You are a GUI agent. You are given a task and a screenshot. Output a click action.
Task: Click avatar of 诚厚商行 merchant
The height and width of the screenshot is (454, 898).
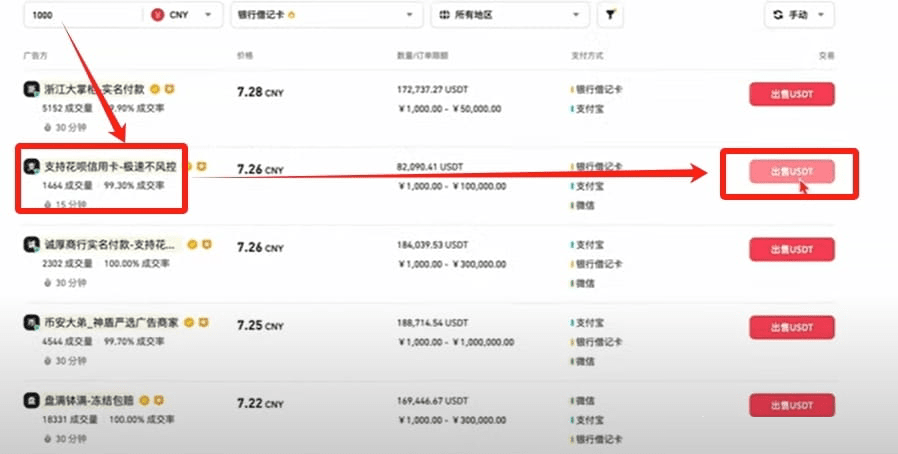tap(31, 245)
